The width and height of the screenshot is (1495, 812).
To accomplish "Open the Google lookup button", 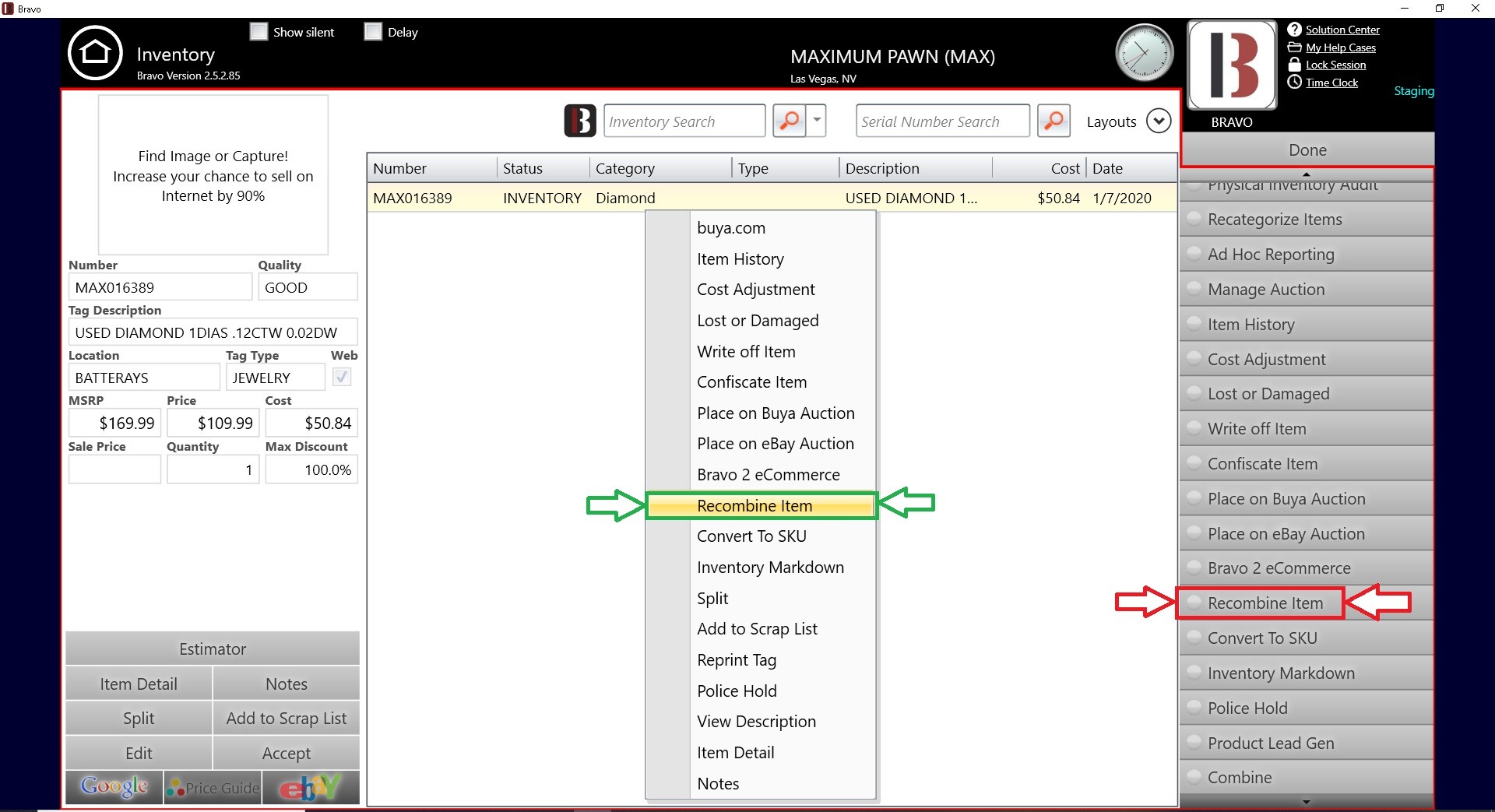I will 114,787.
